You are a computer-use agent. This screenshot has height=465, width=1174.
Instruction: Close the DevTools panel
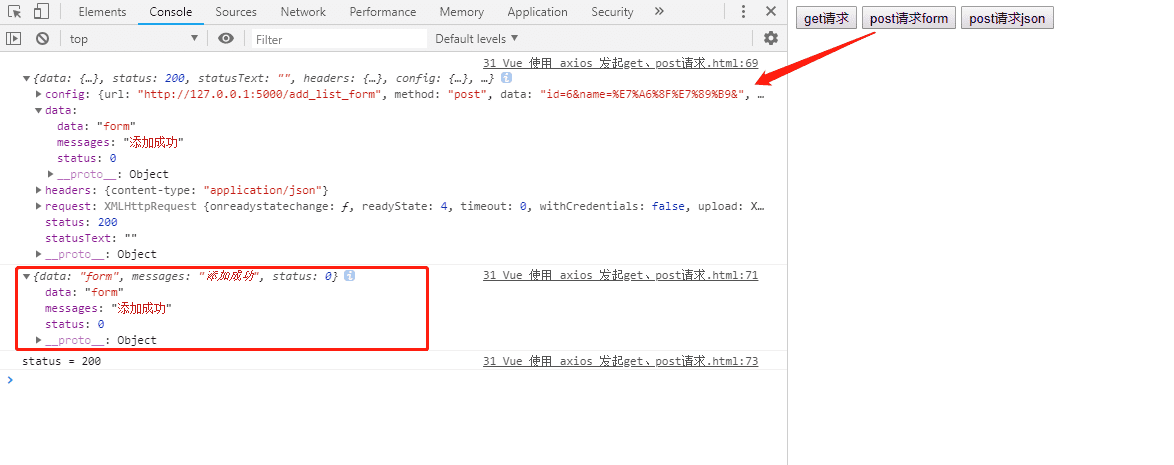coord(770,12)
